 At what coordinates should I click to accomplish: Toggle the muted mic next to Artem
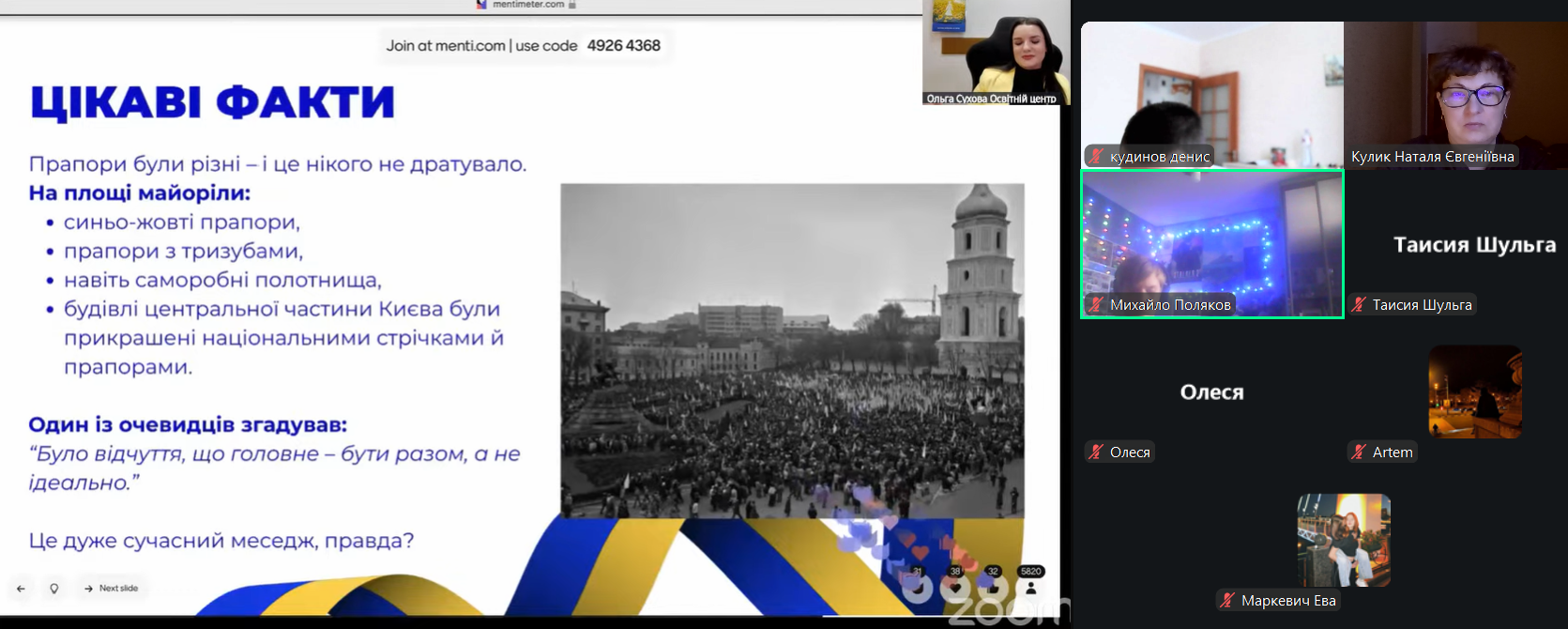coord(1359,453)
